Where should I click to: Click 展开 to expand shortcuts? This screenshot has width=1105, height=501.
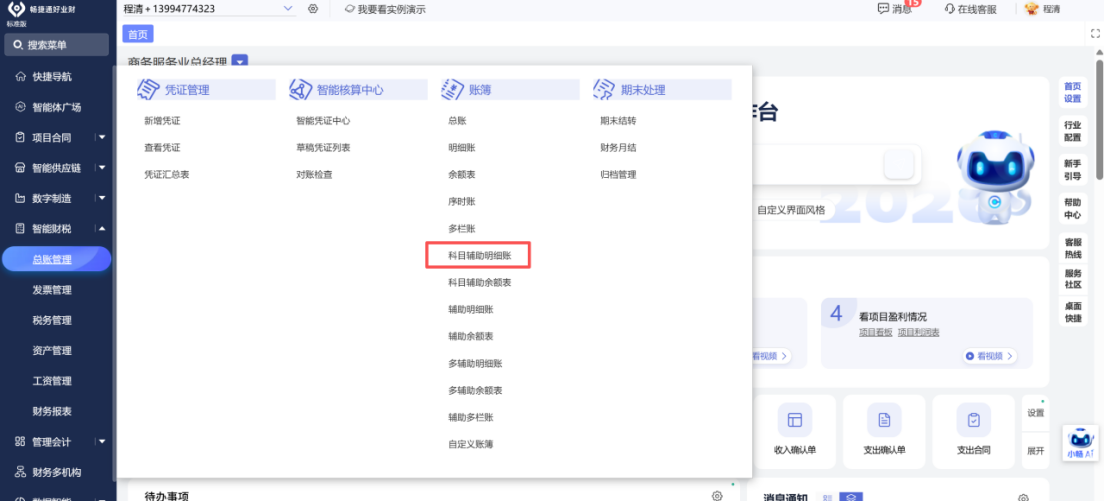pyautogui.click(x=1035, y=451)
